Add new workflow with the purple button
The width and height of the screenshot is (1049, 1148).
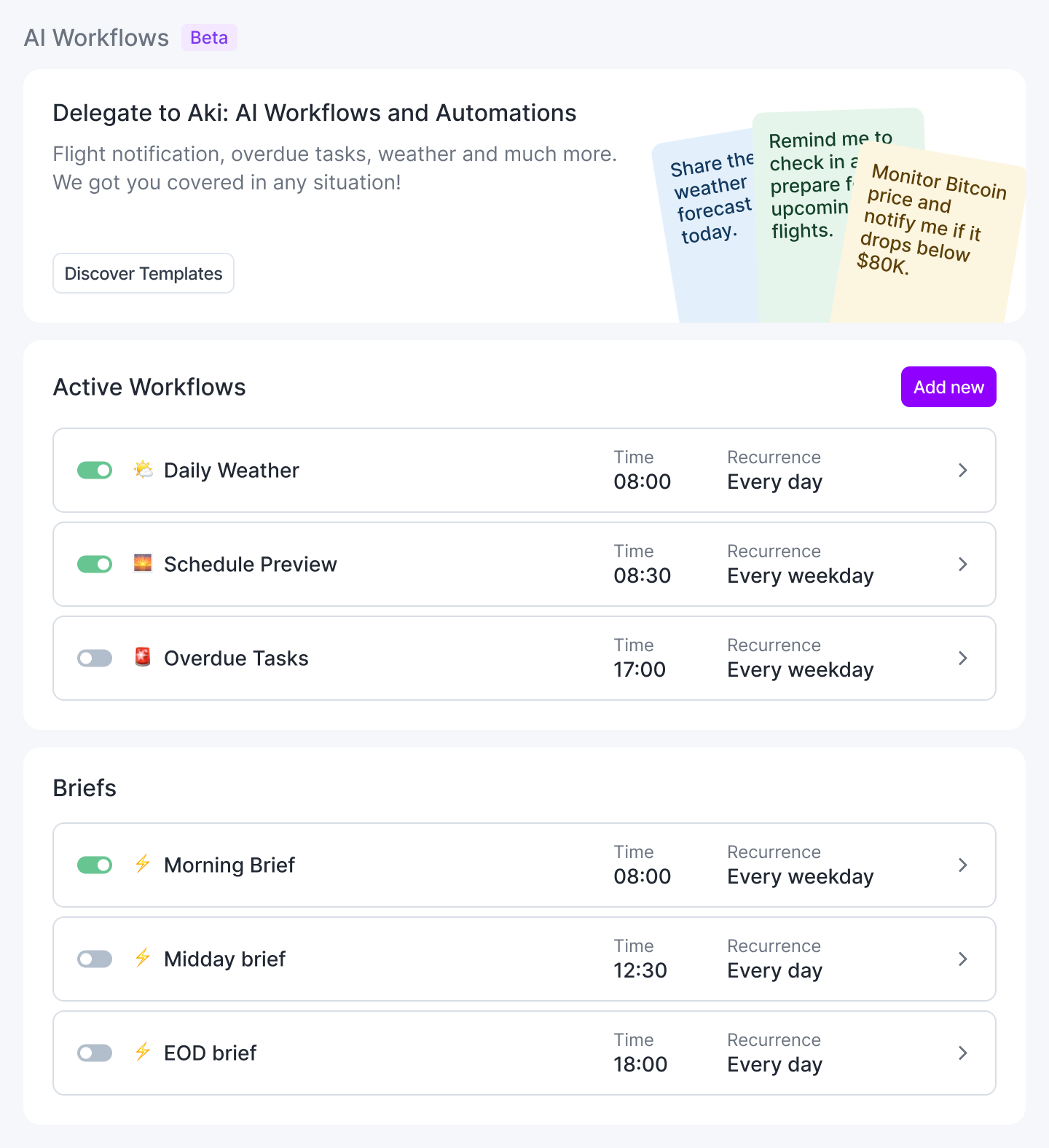pos(948,387)
